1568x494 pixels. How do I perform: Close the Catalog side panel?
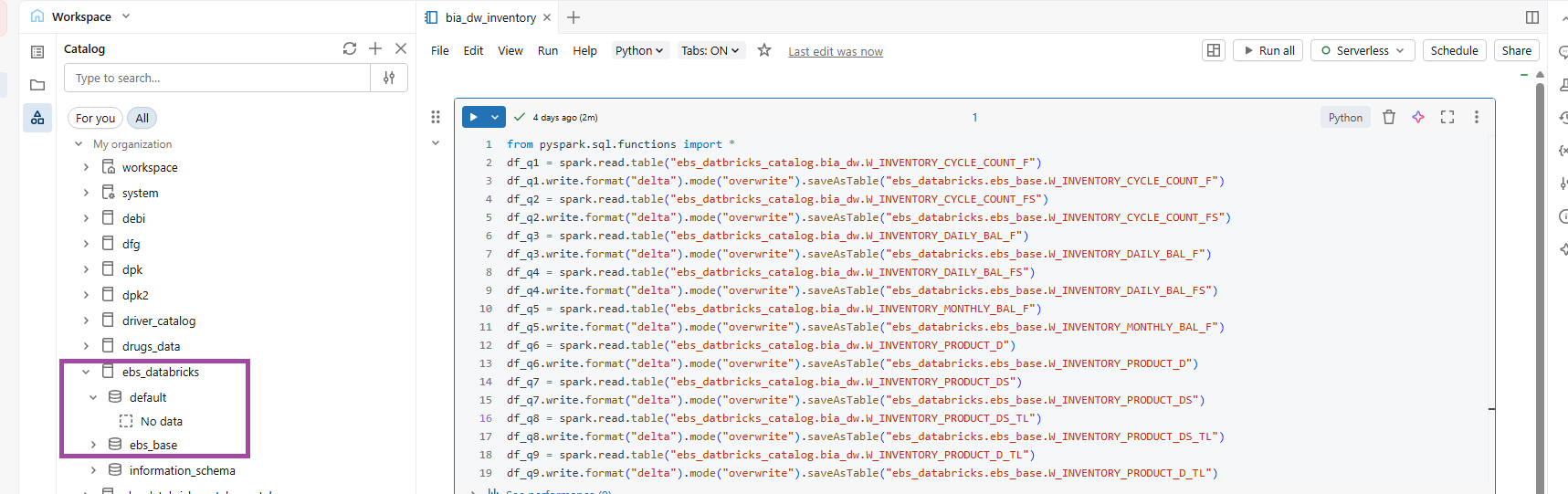[x=401, y=48]
